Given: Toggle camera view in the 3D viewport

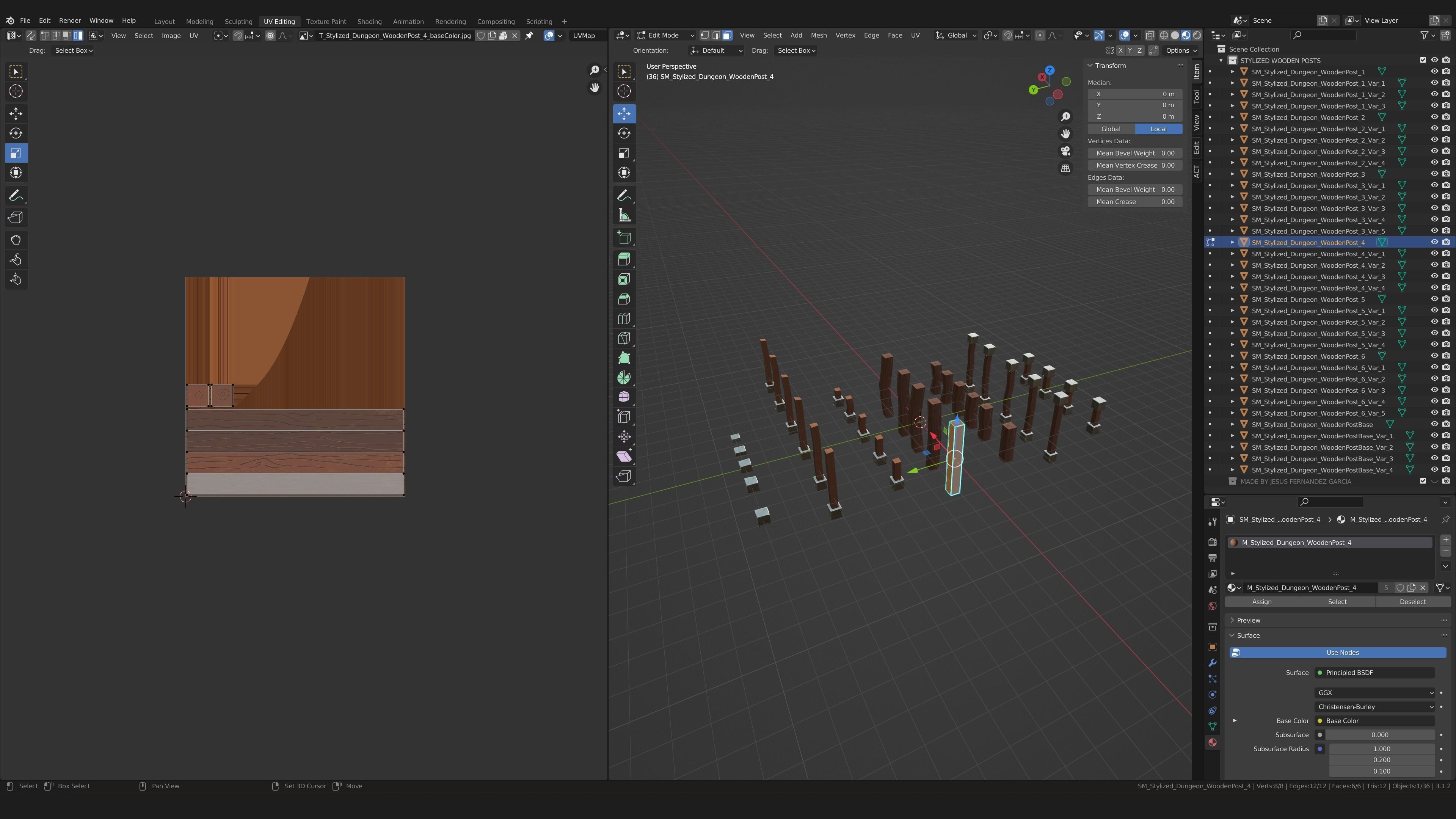Looking at the screenshot, I should [1065, 151].
